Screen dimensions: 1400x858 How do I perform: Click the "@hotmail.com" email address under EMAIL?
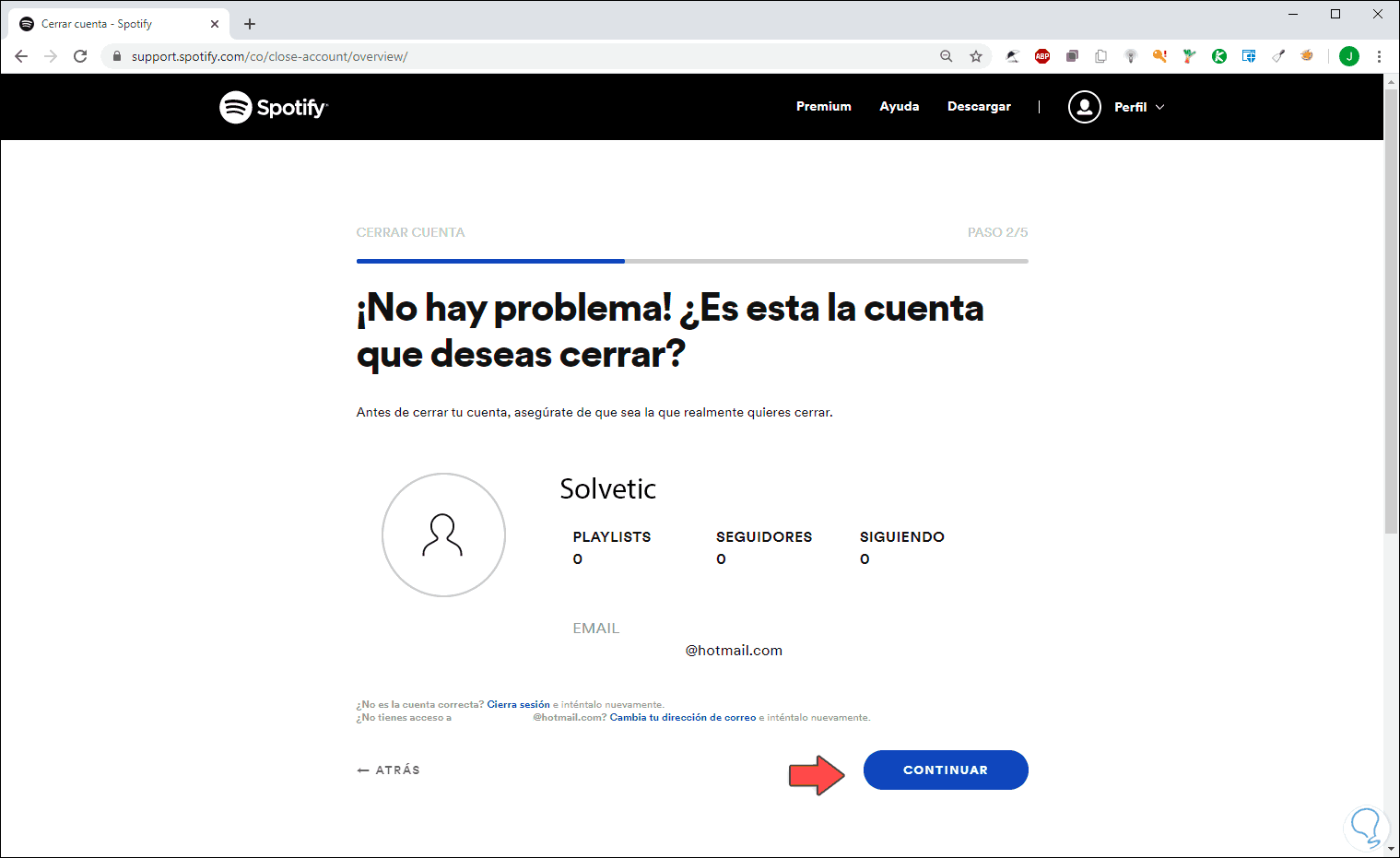734,650
